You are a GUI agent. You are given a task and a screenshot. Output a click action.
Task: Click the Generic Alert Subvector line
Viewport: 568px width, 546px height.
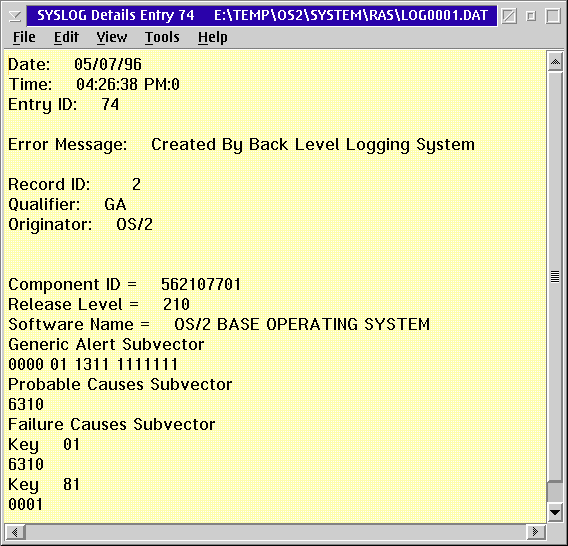tap(106, 345)
